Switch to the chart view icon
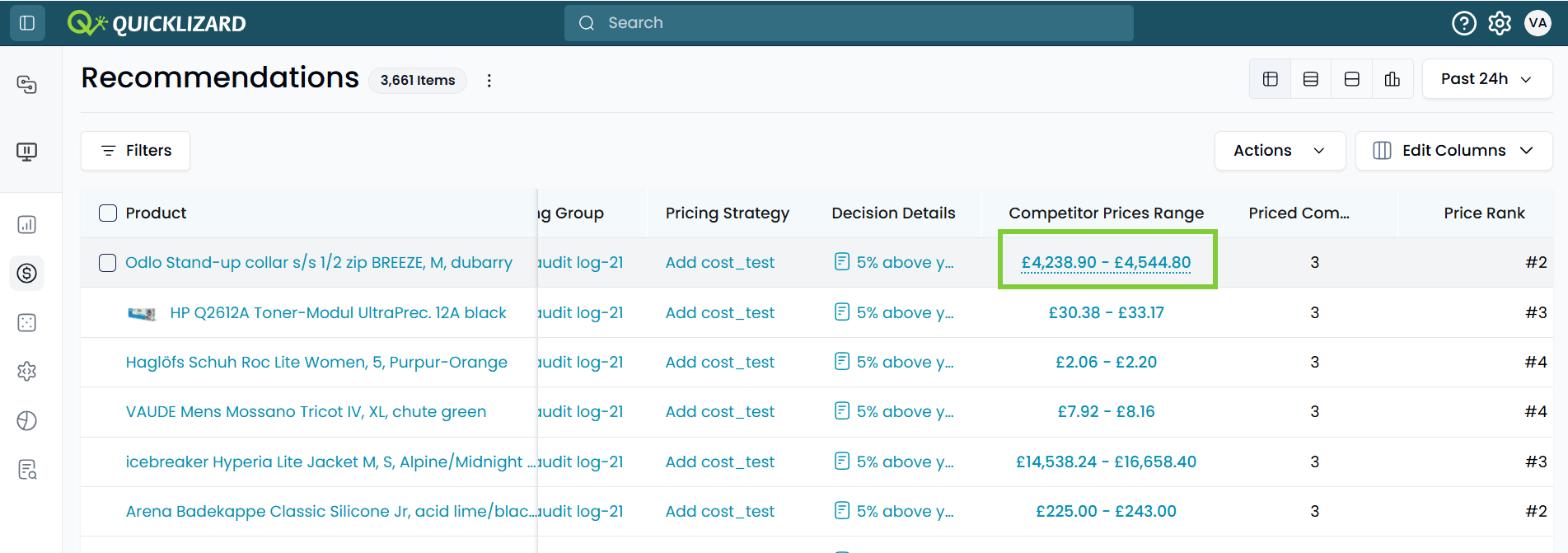 click(1392, 79)
